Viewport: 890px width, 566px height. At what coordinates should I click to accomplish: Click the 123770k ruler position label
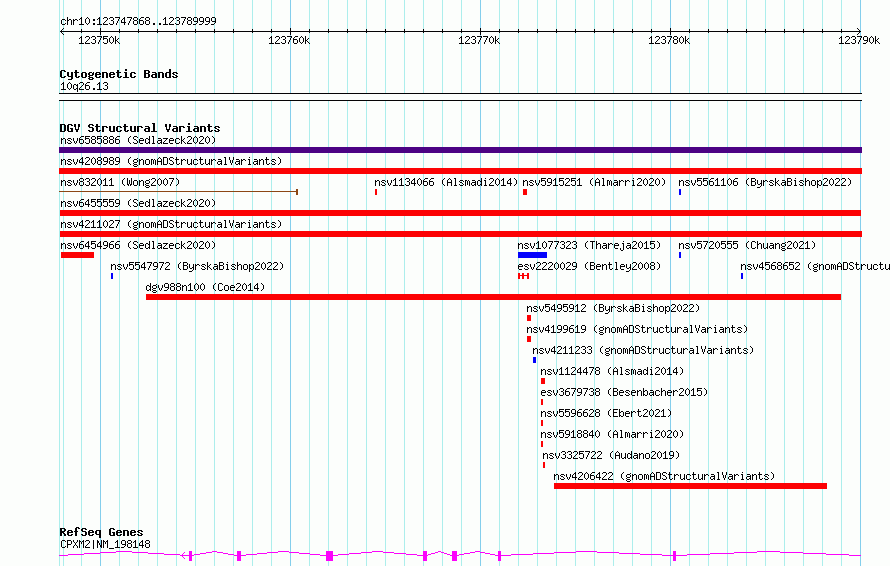479,40
